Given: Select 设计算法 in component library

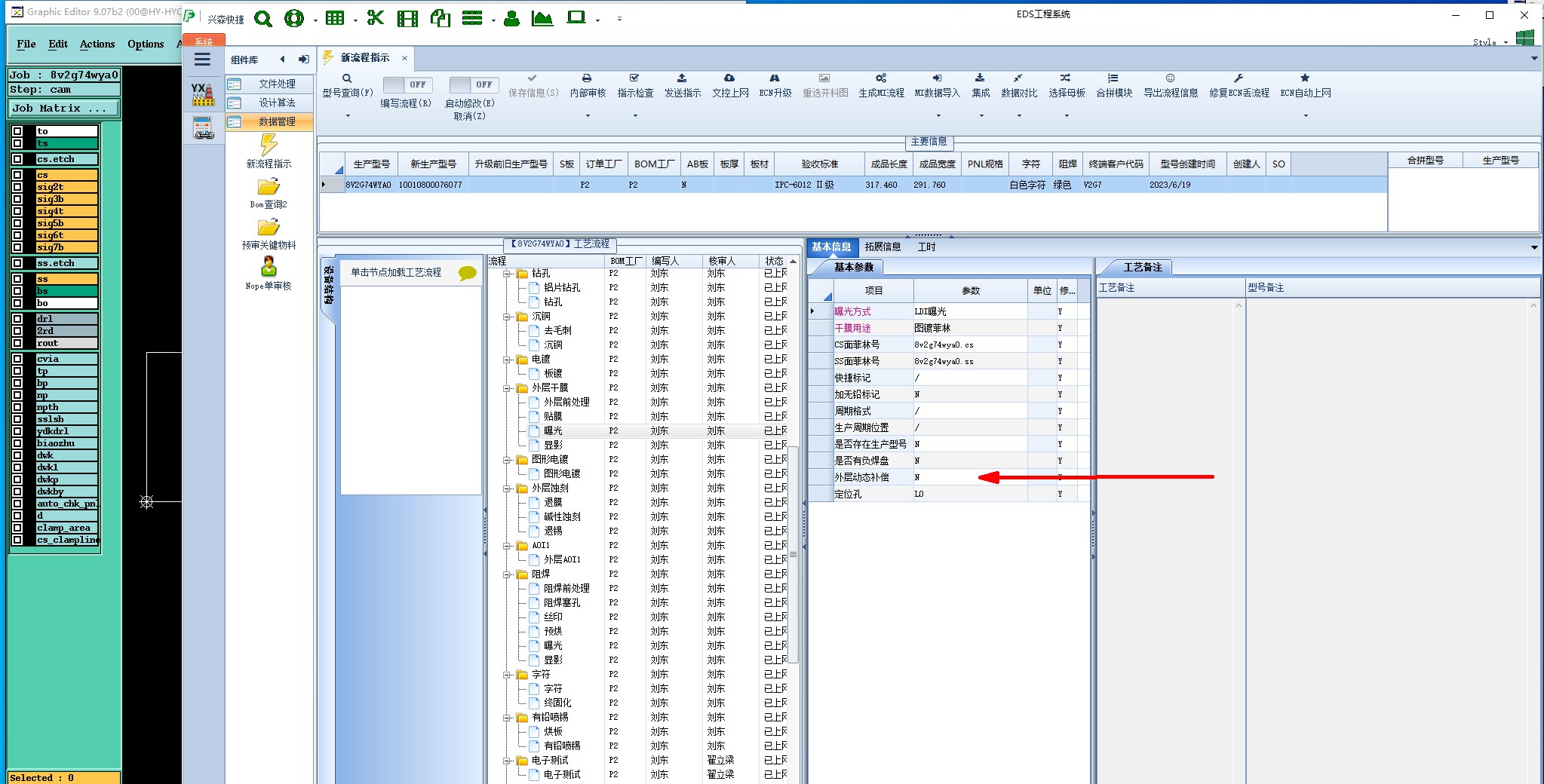Looking at the screenshot, I should [x=269, y=103].
